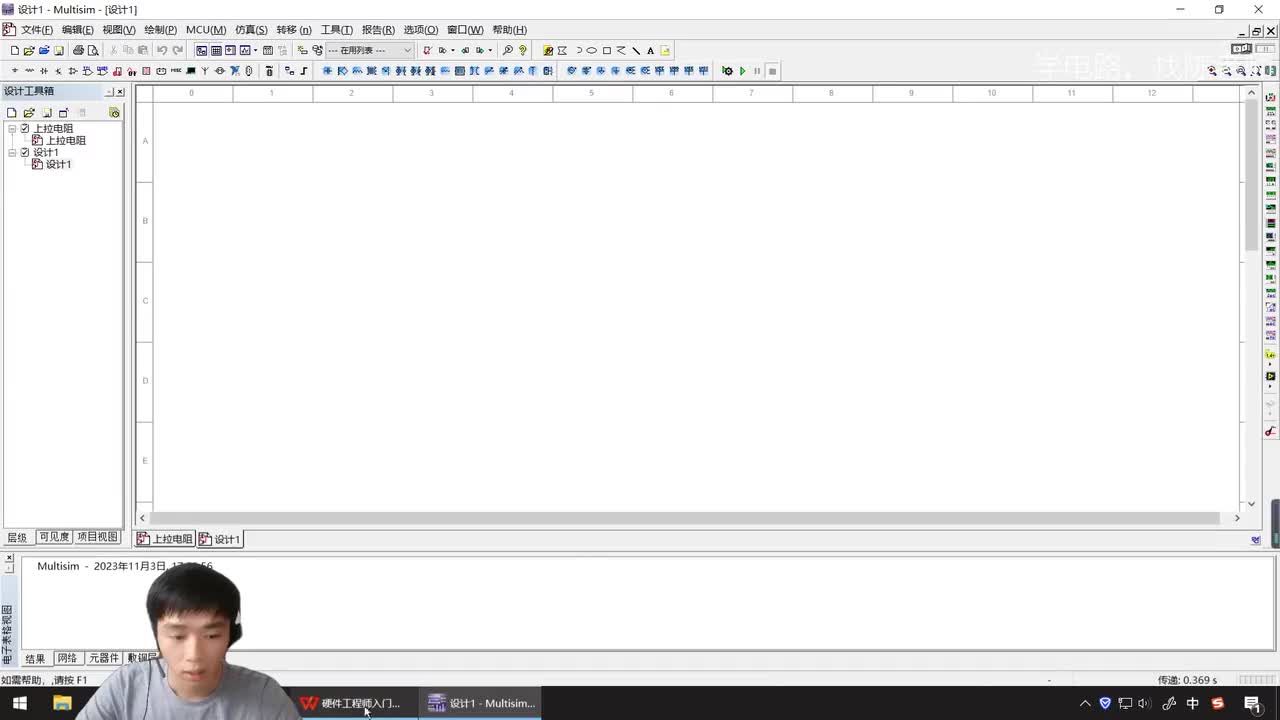Create new design in Design Toolbox
The height and width of the screenshot is (720, 1280).
tap(12, 113)
